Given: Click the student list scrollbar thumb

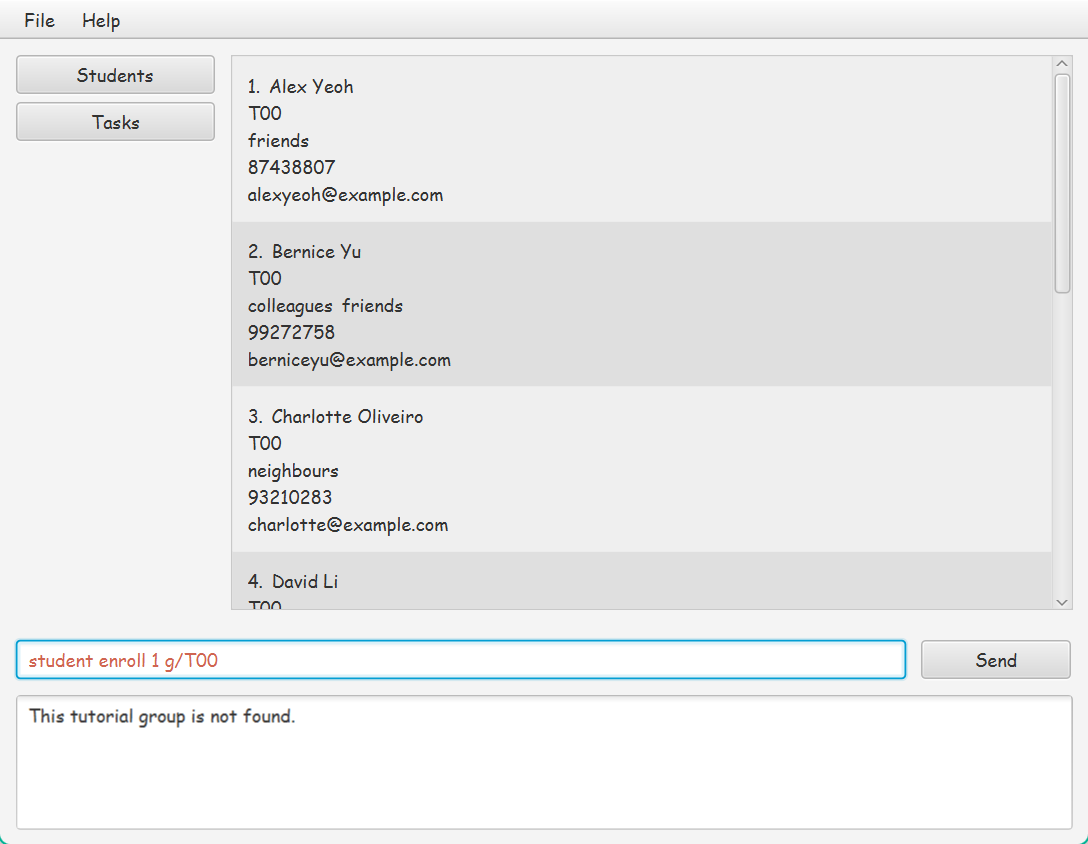Looking at the screenshot, I should click(1062, 183).
